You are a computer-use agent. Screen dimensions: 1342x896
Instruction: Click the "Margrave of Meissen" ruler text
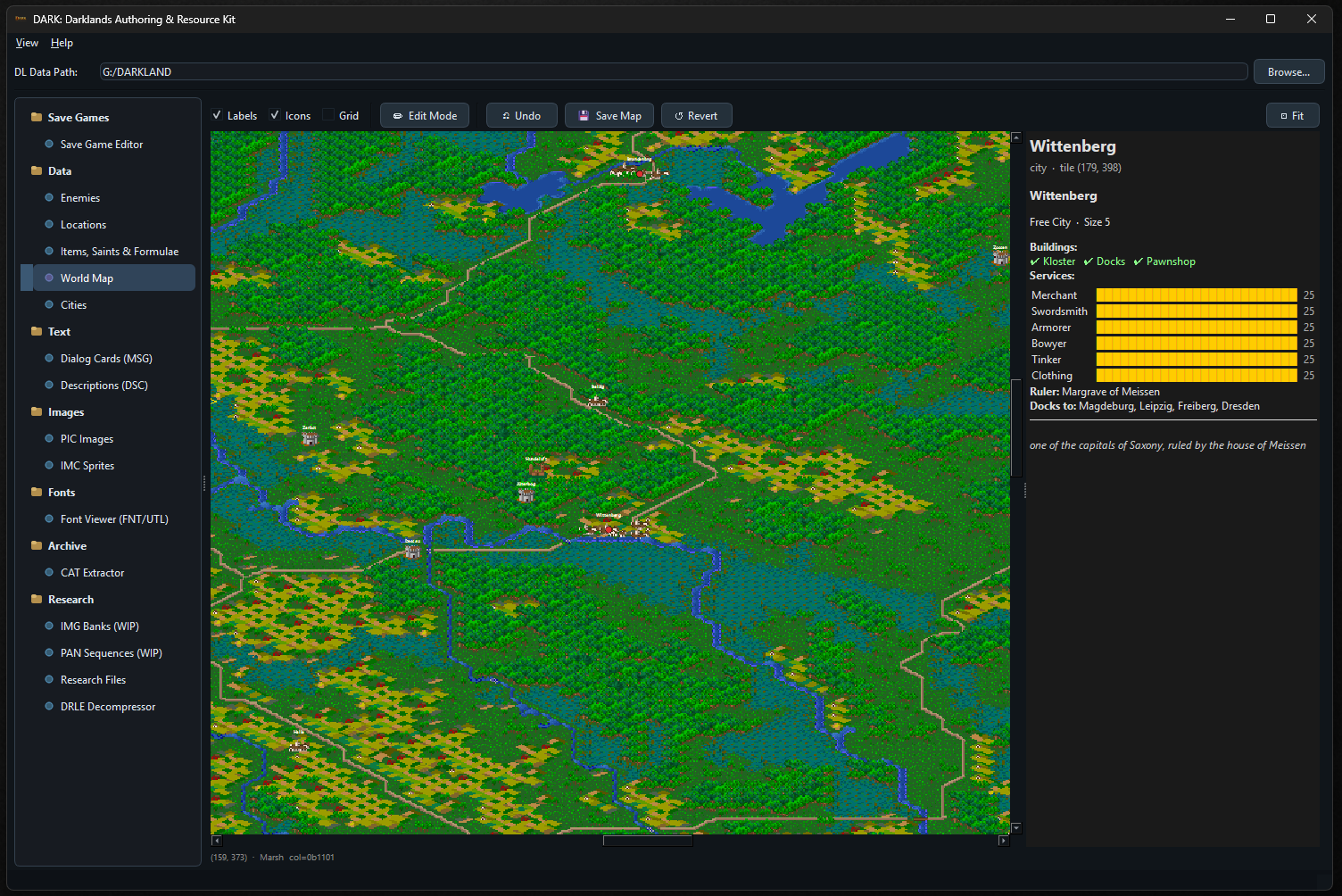click(x=1111, y=392)
